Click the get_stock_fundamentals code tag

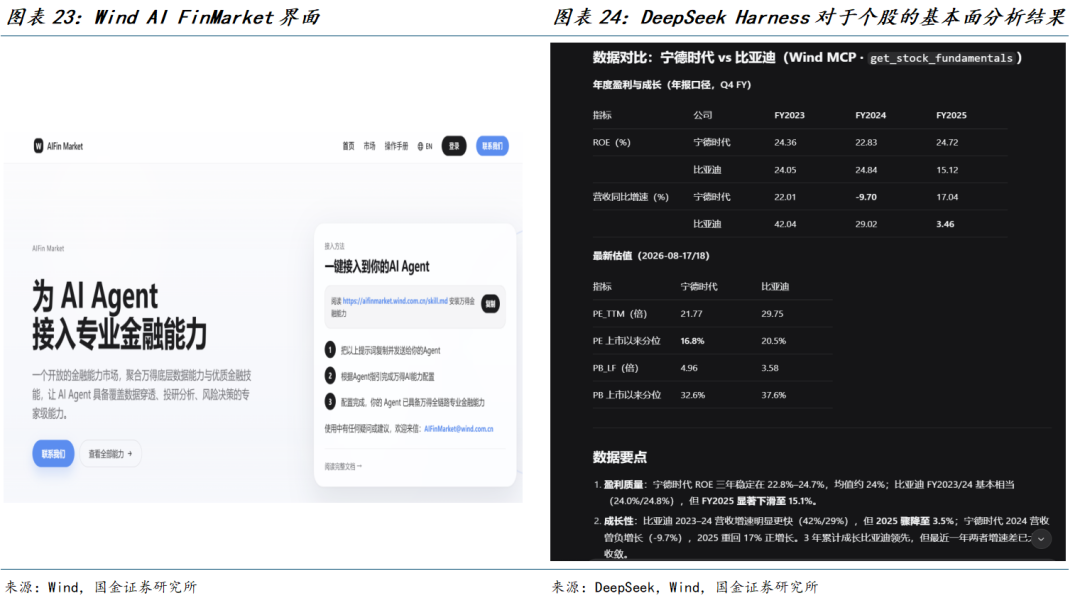(x=941, y=59)
